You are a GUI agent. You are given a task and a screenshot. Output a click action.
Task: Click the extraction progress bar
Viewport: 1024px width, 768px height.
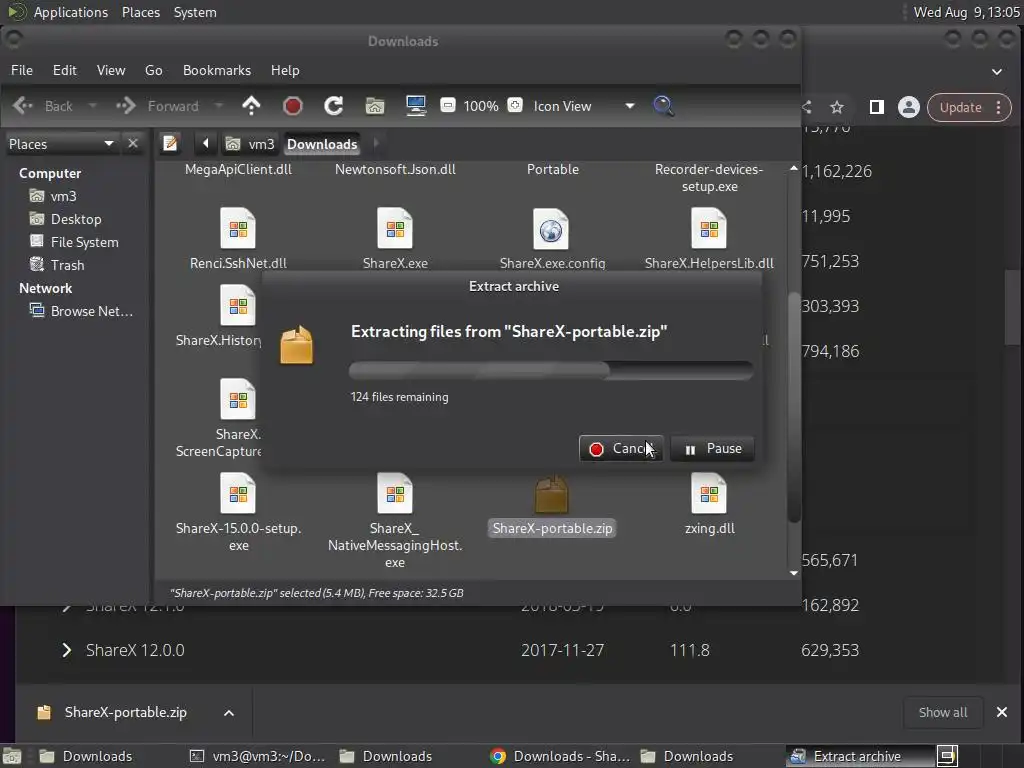551,370
